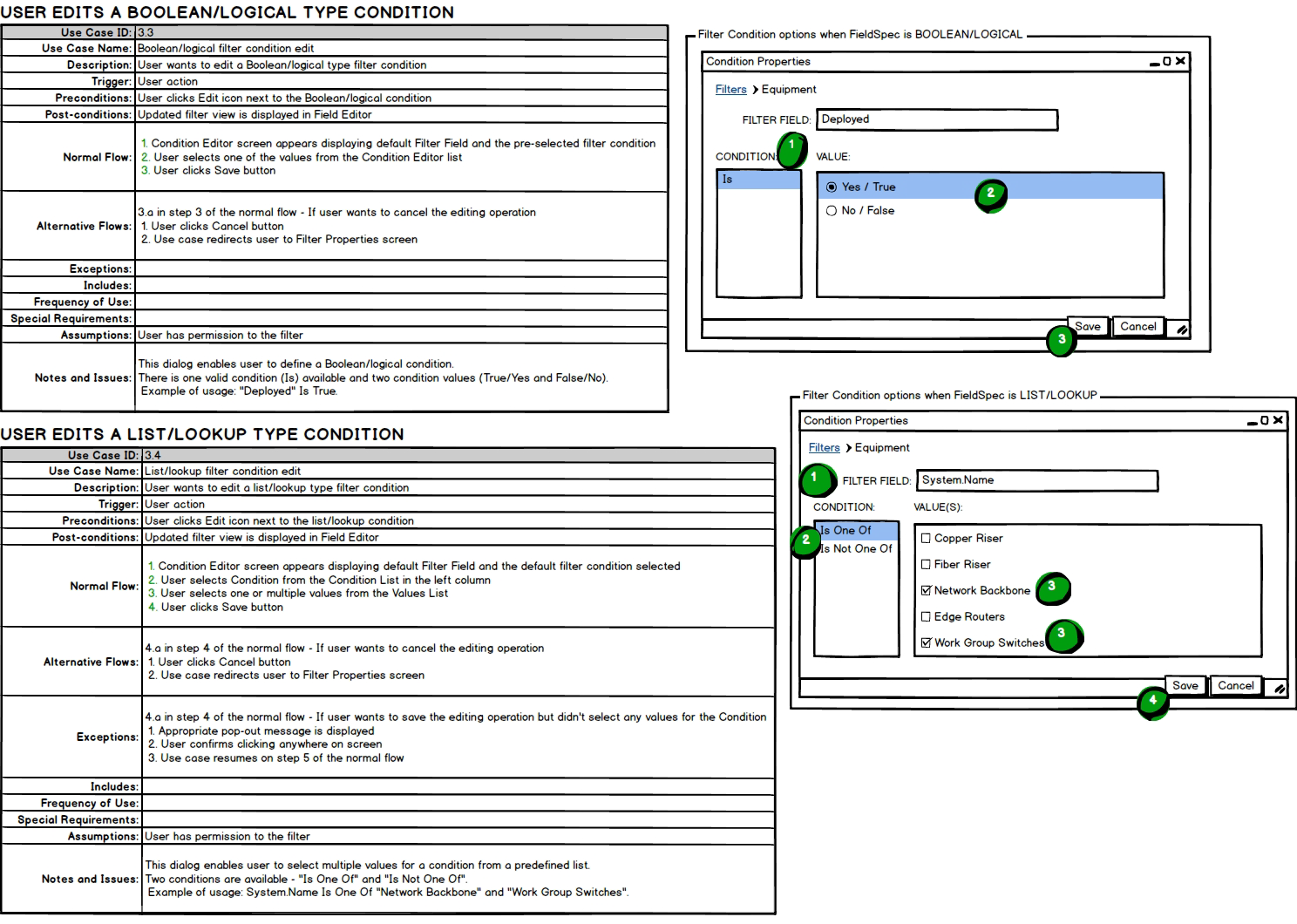Click Cancel in Boolean/Logical condition dialog

(x=1138, y=327)
